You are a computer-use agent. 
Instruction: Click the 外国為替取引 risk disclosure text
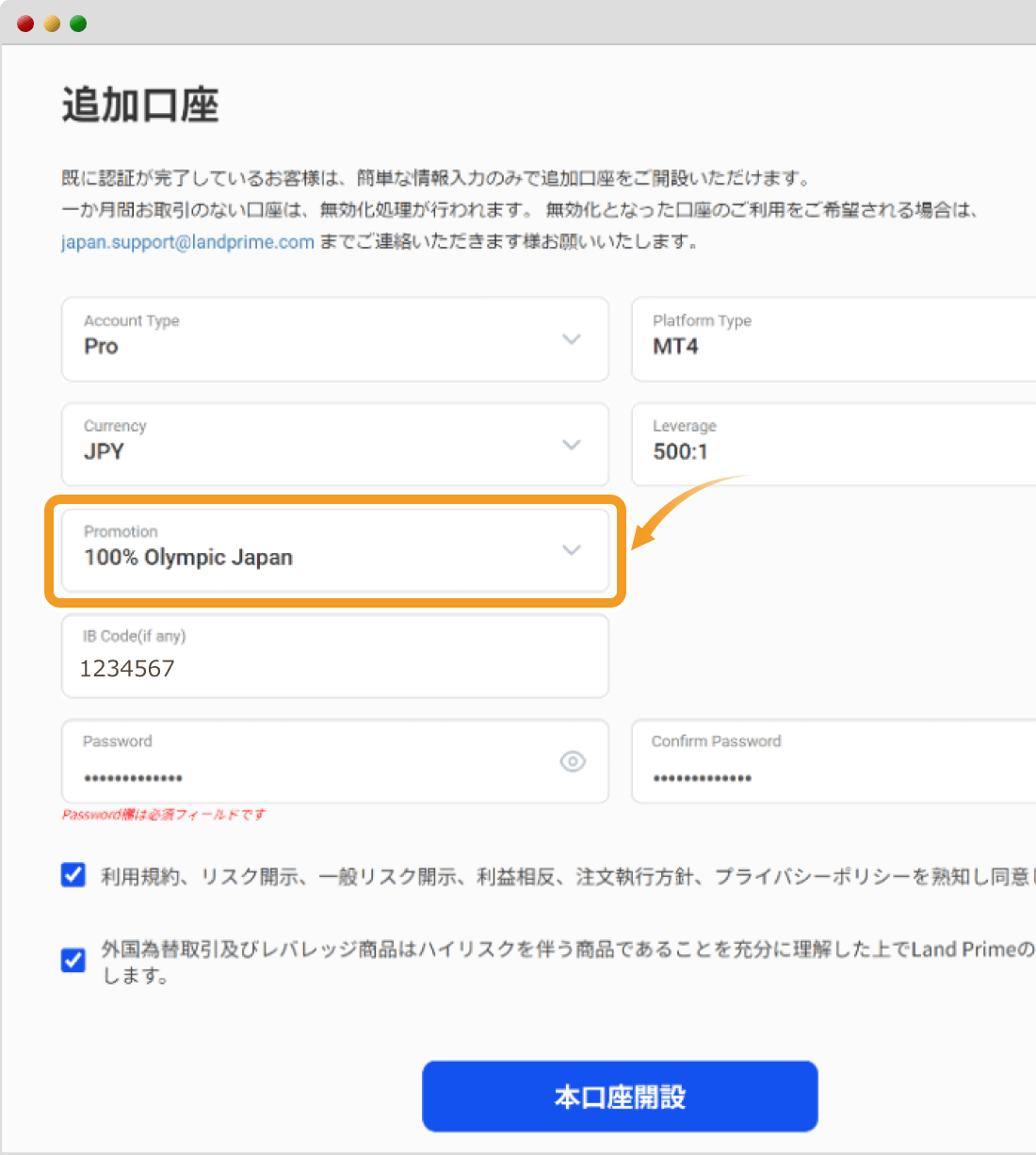tap(568, 961)
